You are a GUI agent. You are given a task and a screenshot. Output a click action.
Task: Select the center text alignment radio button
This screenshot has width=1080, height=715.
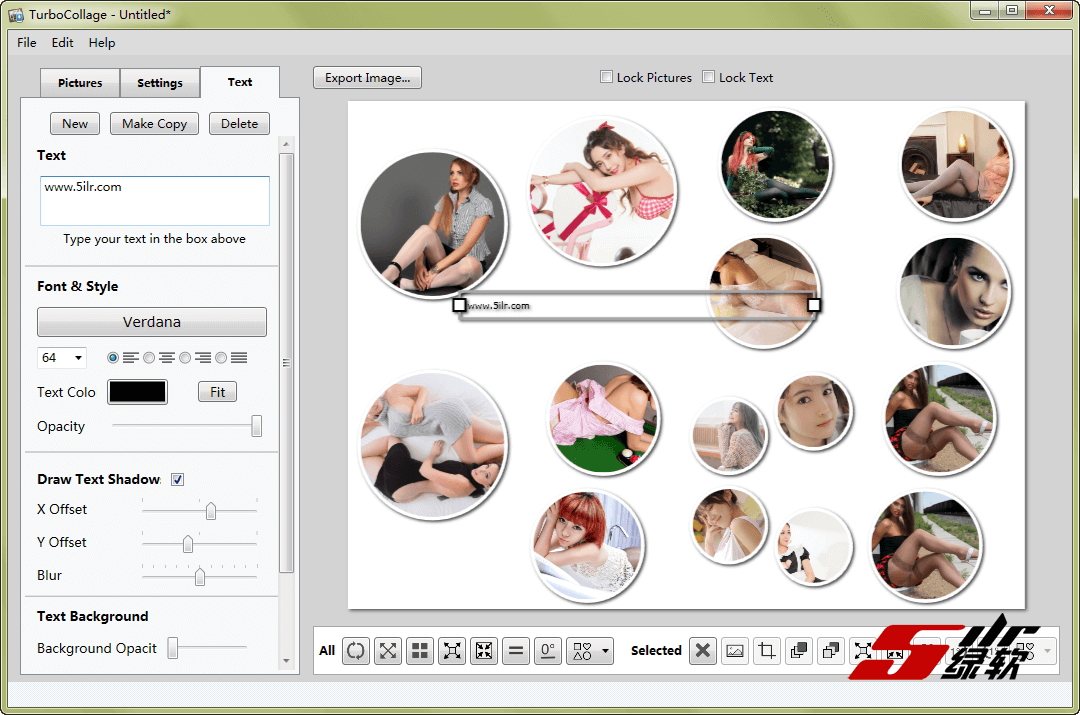pos(149,357)
